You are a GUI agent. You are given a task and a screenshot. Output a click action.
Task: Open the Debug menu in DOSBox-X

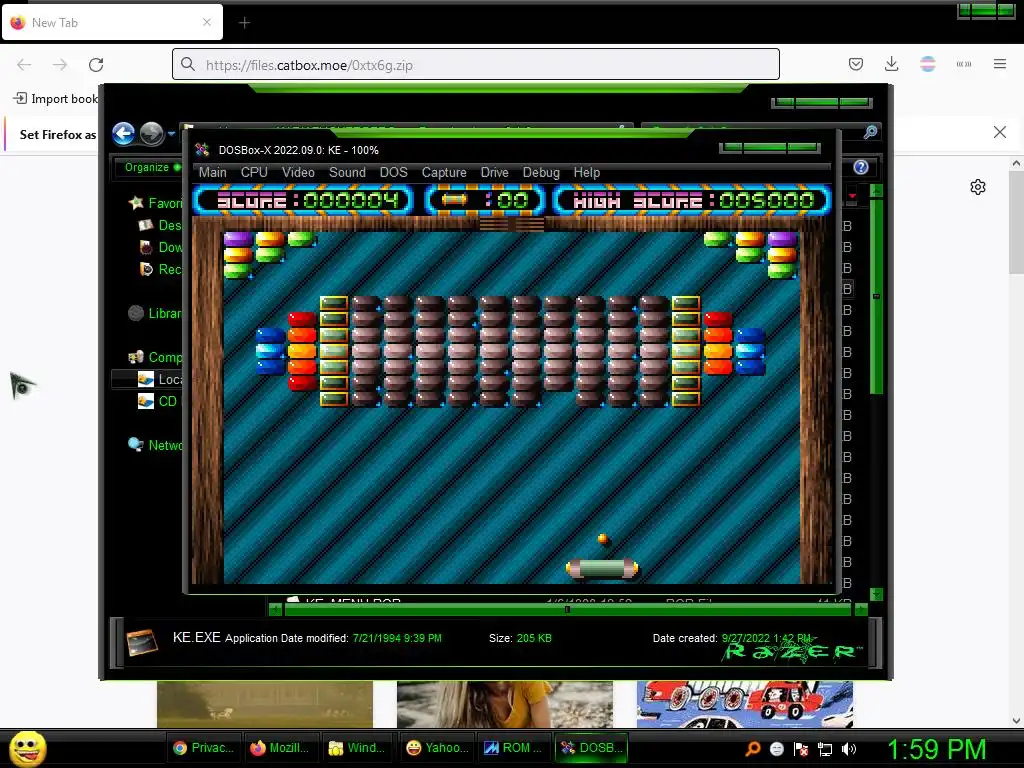(541, 172)
